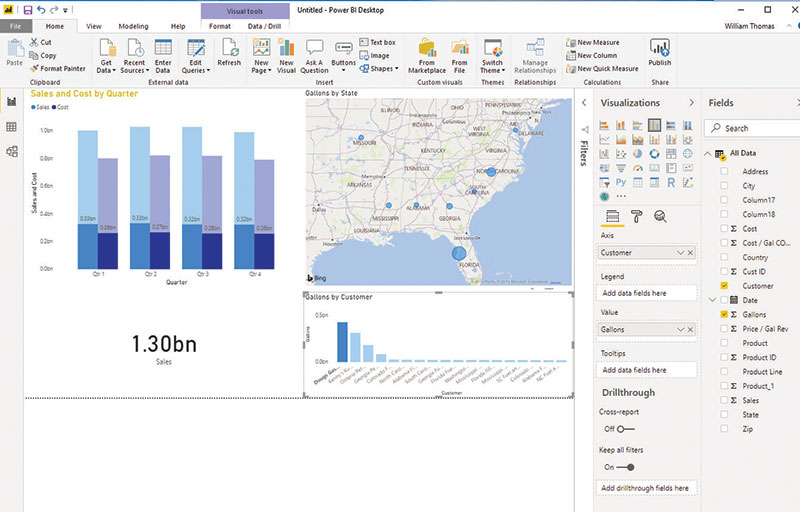This screenshot has width=800, height=512.
Task: Click the From Marketplace custom visuals icon
Action: (427, 55)
